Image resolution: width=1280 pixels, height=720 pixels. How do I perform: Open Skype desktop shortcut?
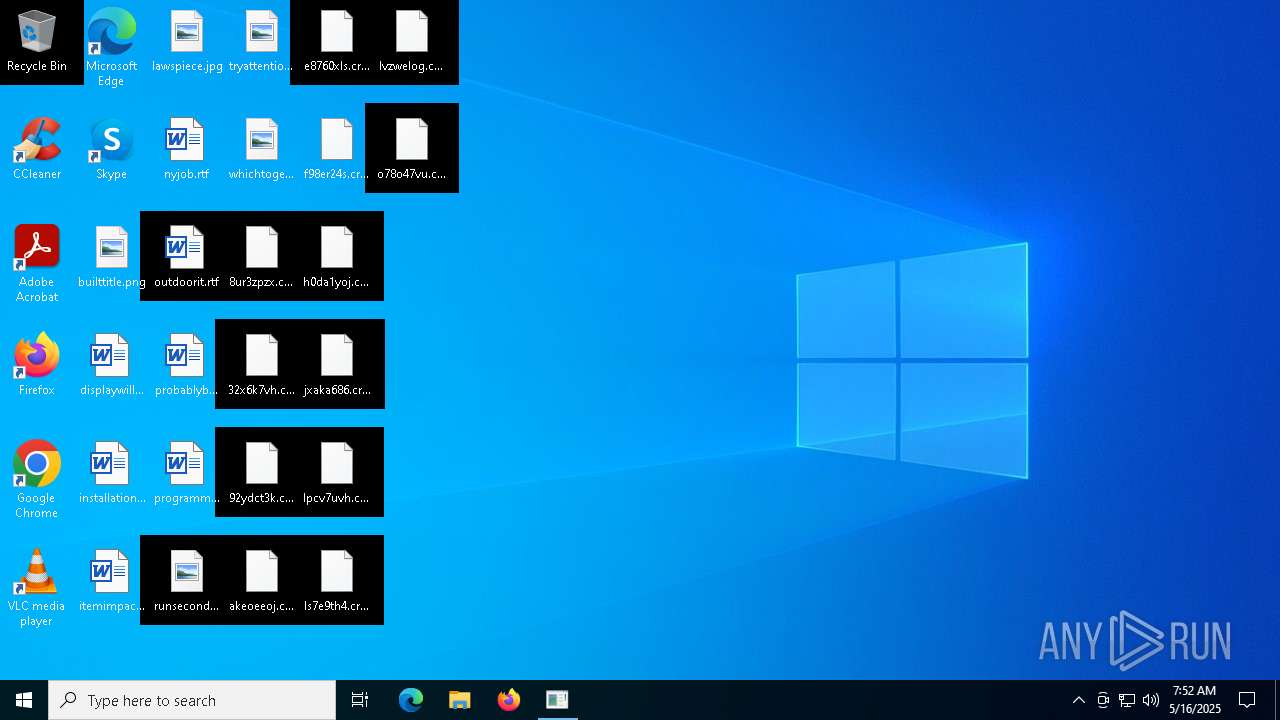111,150
